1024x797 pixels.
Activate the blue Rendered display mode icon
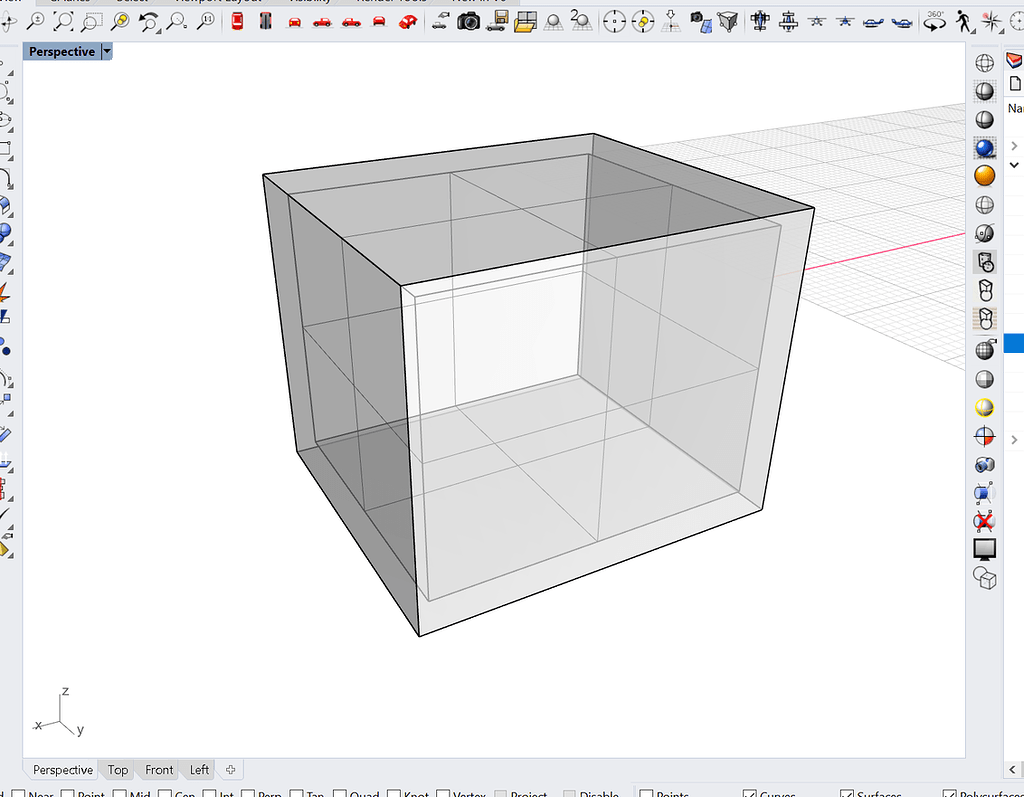984,147
